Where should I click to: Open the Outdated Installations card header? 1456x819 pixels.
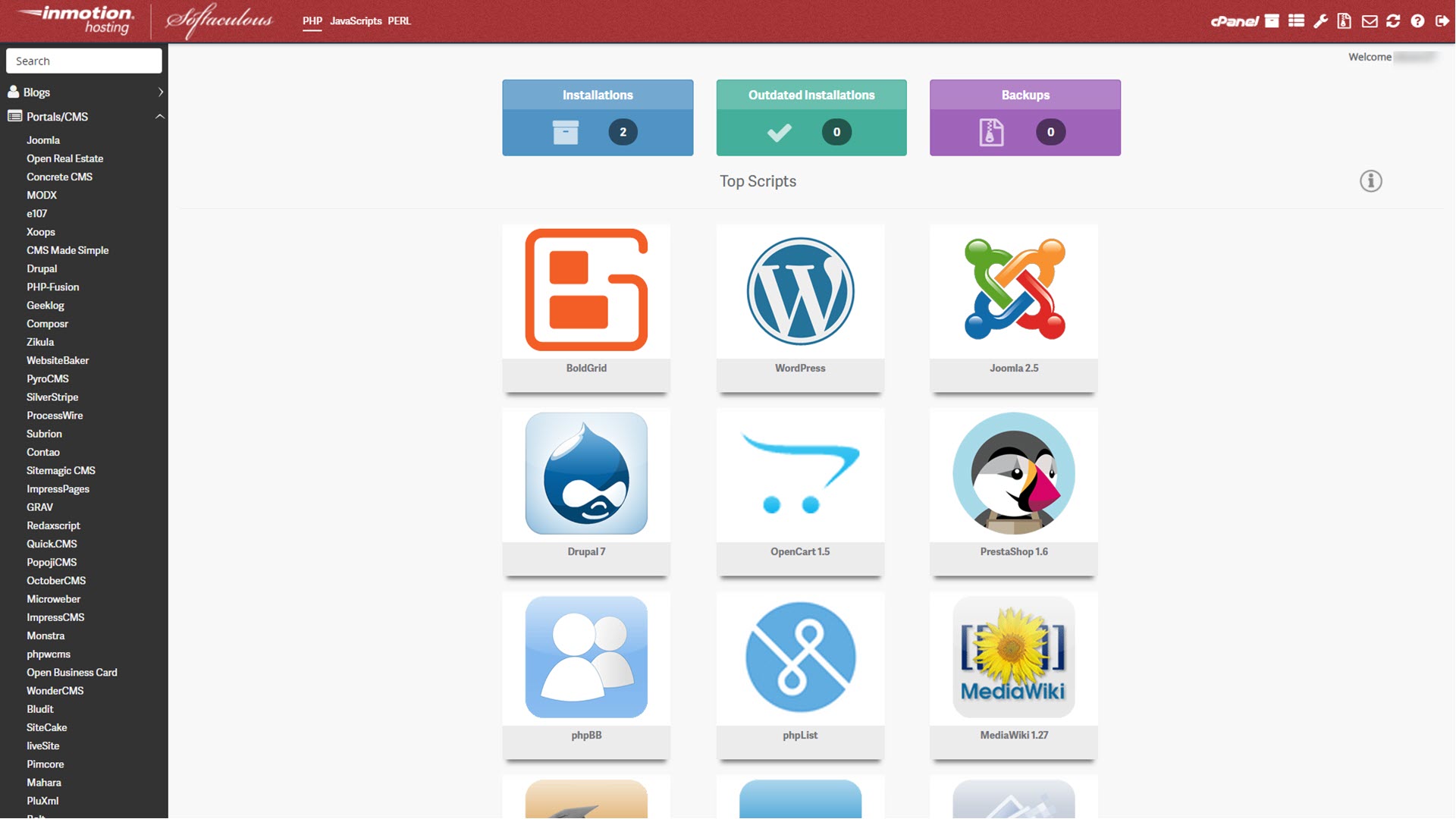point(811,95)
